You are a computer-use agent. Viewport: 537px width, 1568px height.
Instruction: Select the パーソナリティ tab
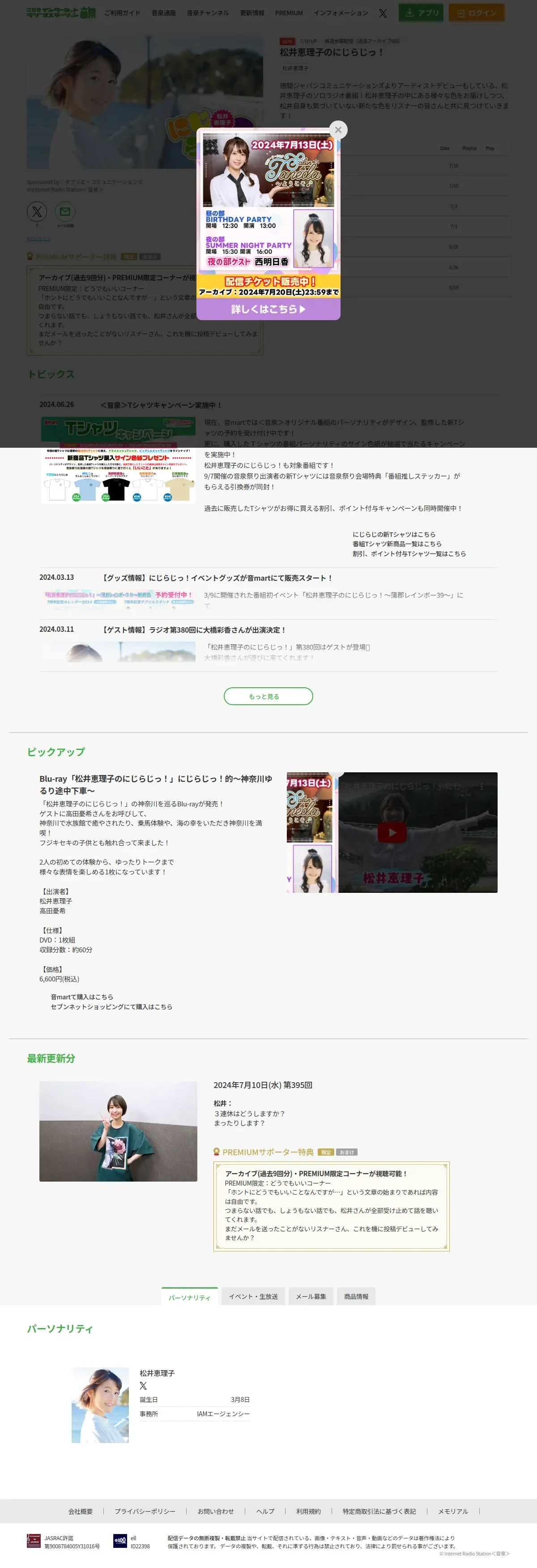click(x=189, y=1297)
